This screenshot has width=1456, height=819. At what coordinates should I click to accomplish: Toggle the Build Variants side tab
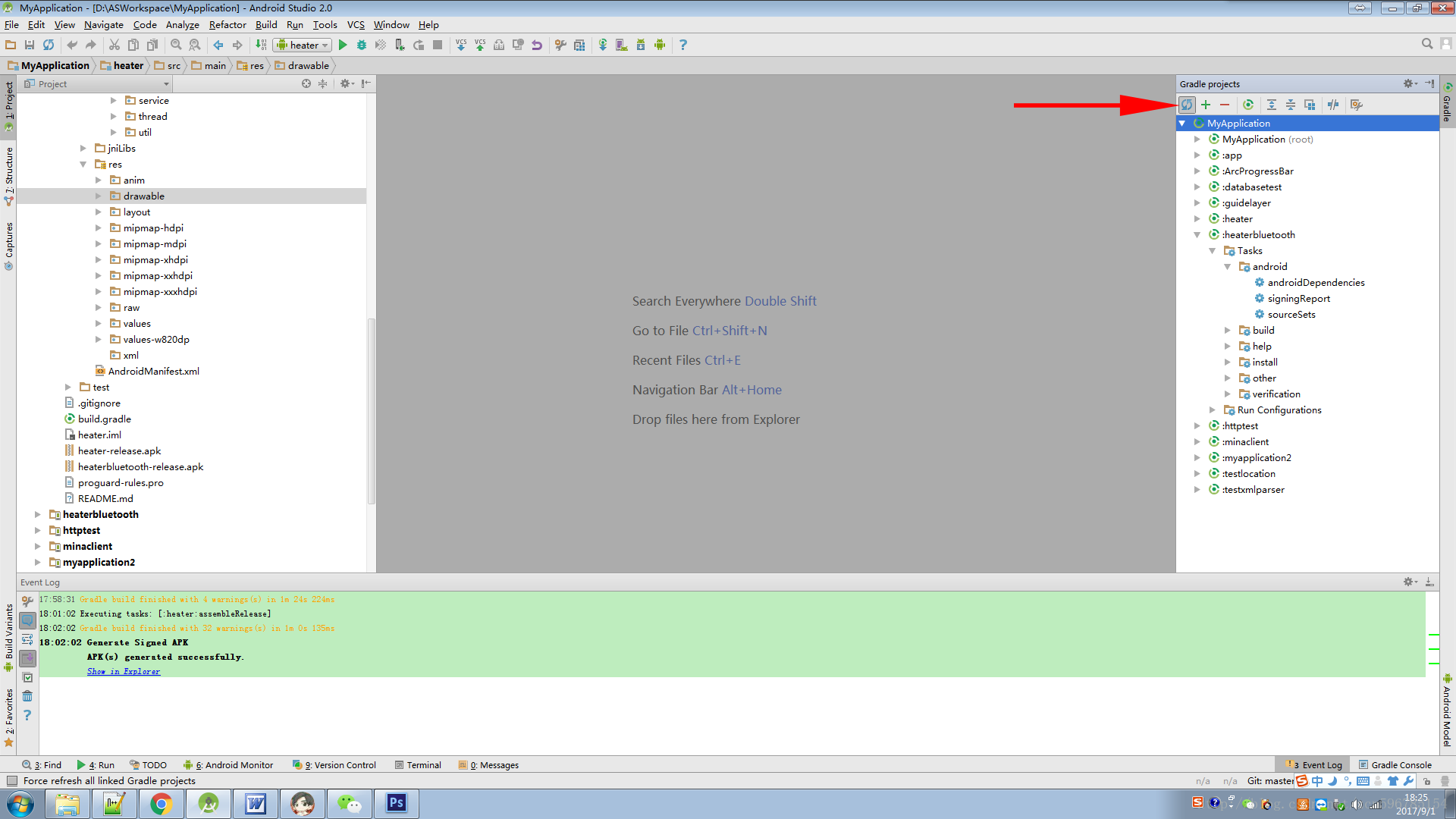click(x=8, y=637)
